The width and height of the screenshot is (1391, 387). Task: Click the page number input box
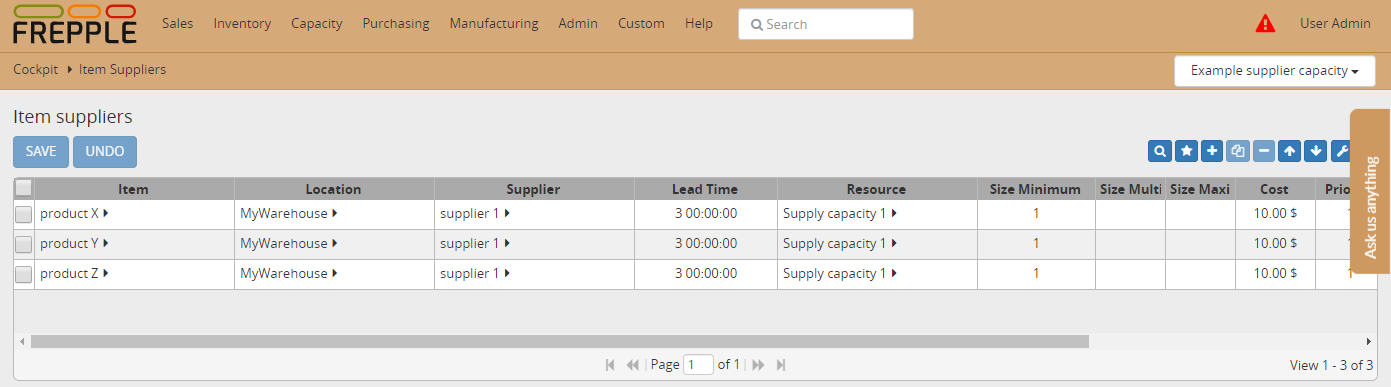pyautogui.click(x=698, y=365)
